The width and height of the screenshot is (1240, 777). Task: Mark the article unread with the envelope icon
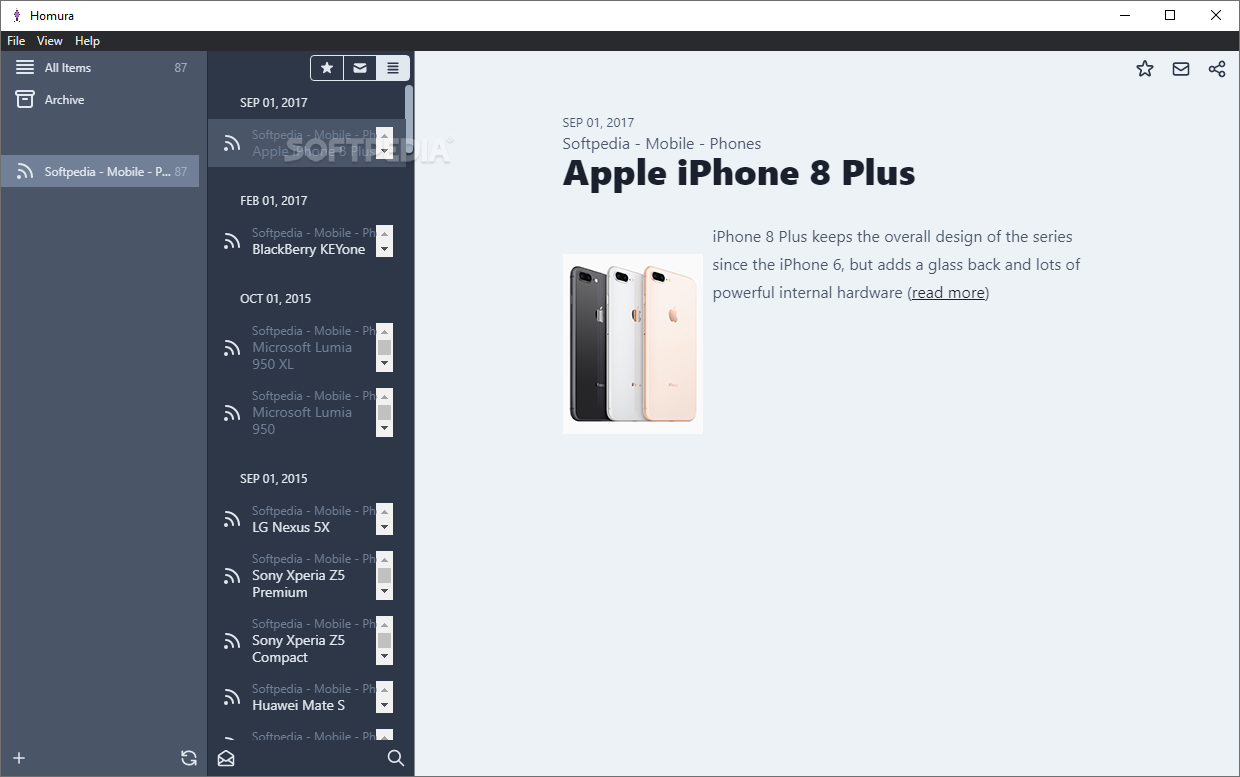1181,69
